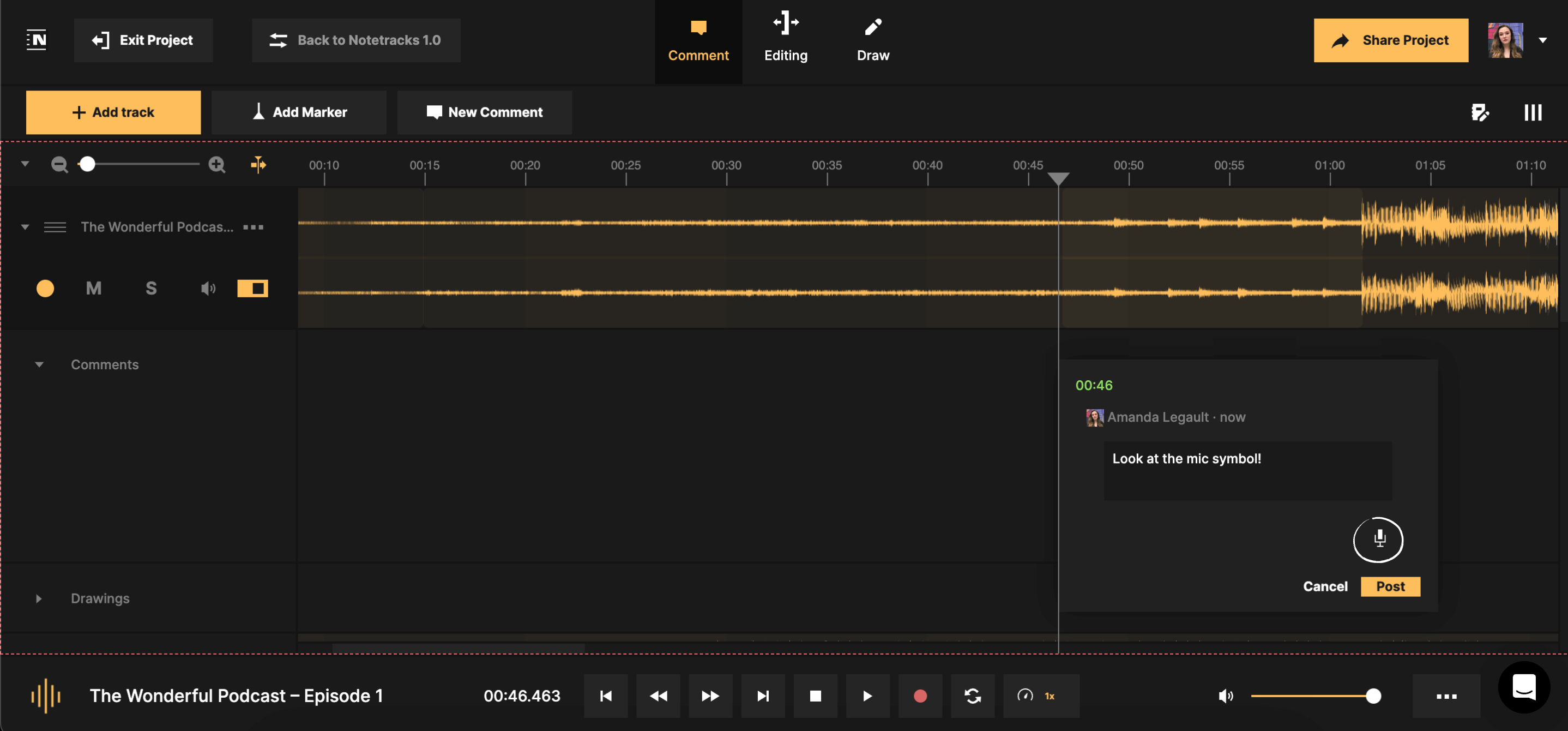This screenshot has height=731, width=1568.
Task: Toggle waveform display mode on the track
Action: (x=252, y=288)
